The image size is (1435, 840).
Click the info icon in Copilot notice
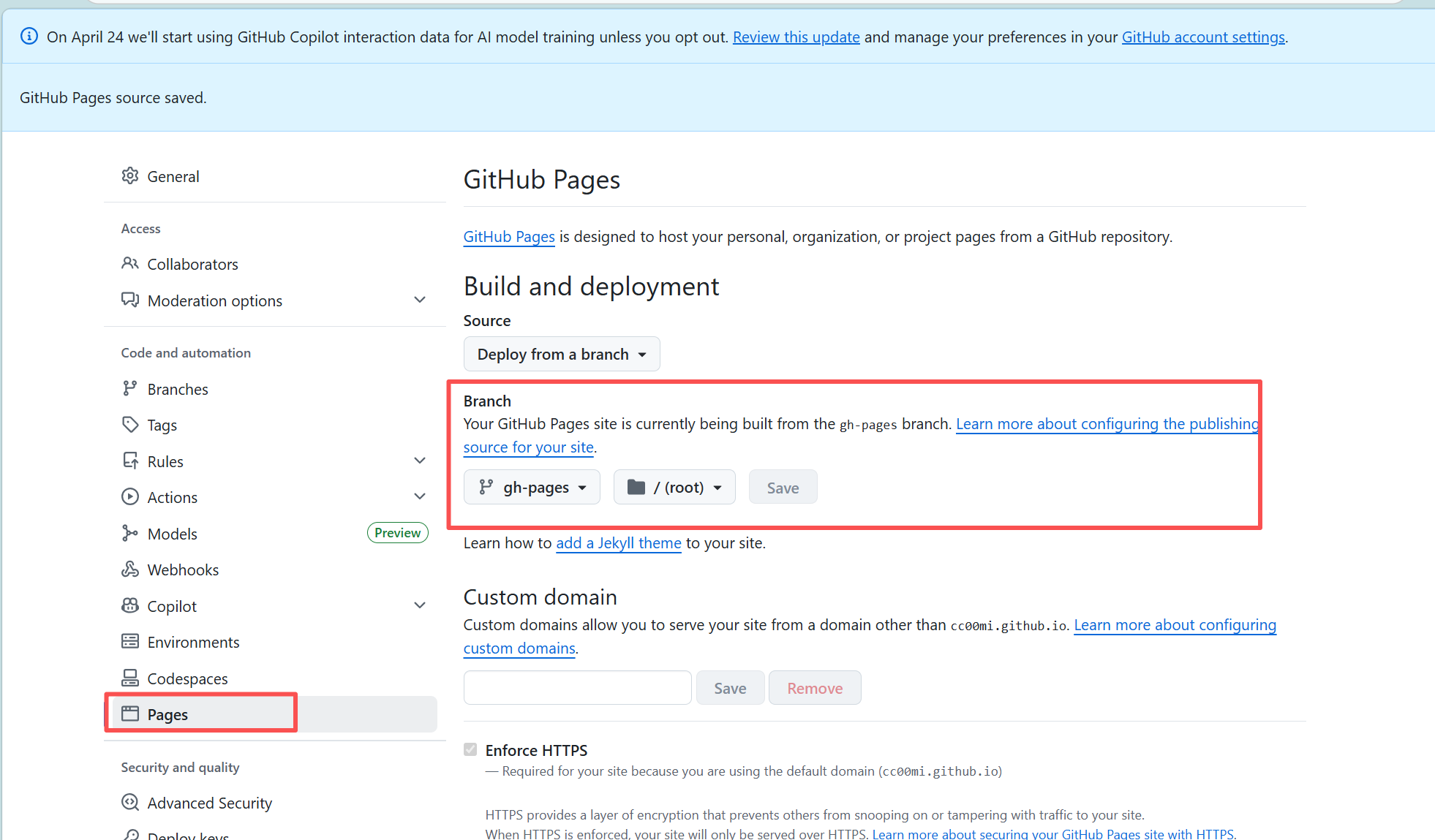point(29,36)
